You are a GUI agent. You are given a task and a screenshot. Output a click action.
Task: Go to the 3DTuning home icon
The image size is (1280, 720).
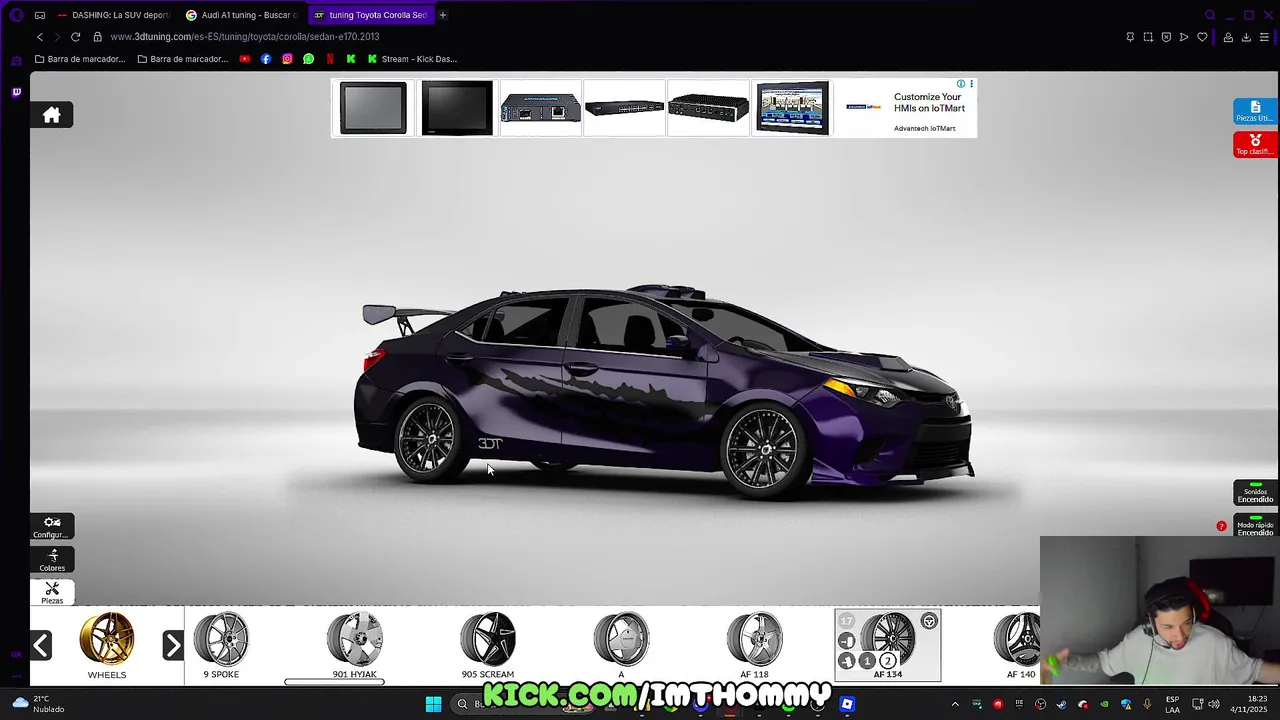pyautogui.click(x=52, y=115)
